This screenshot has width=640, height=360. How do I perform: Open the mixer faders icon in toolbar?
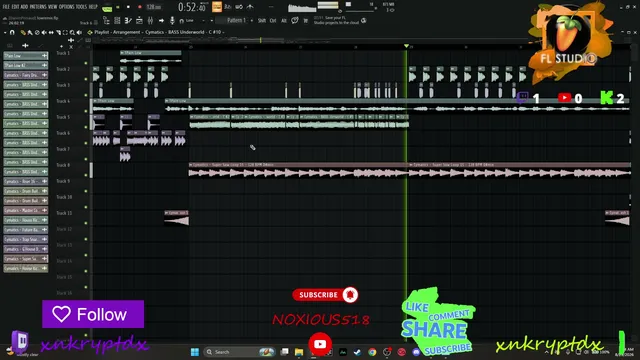pos(150,20)
